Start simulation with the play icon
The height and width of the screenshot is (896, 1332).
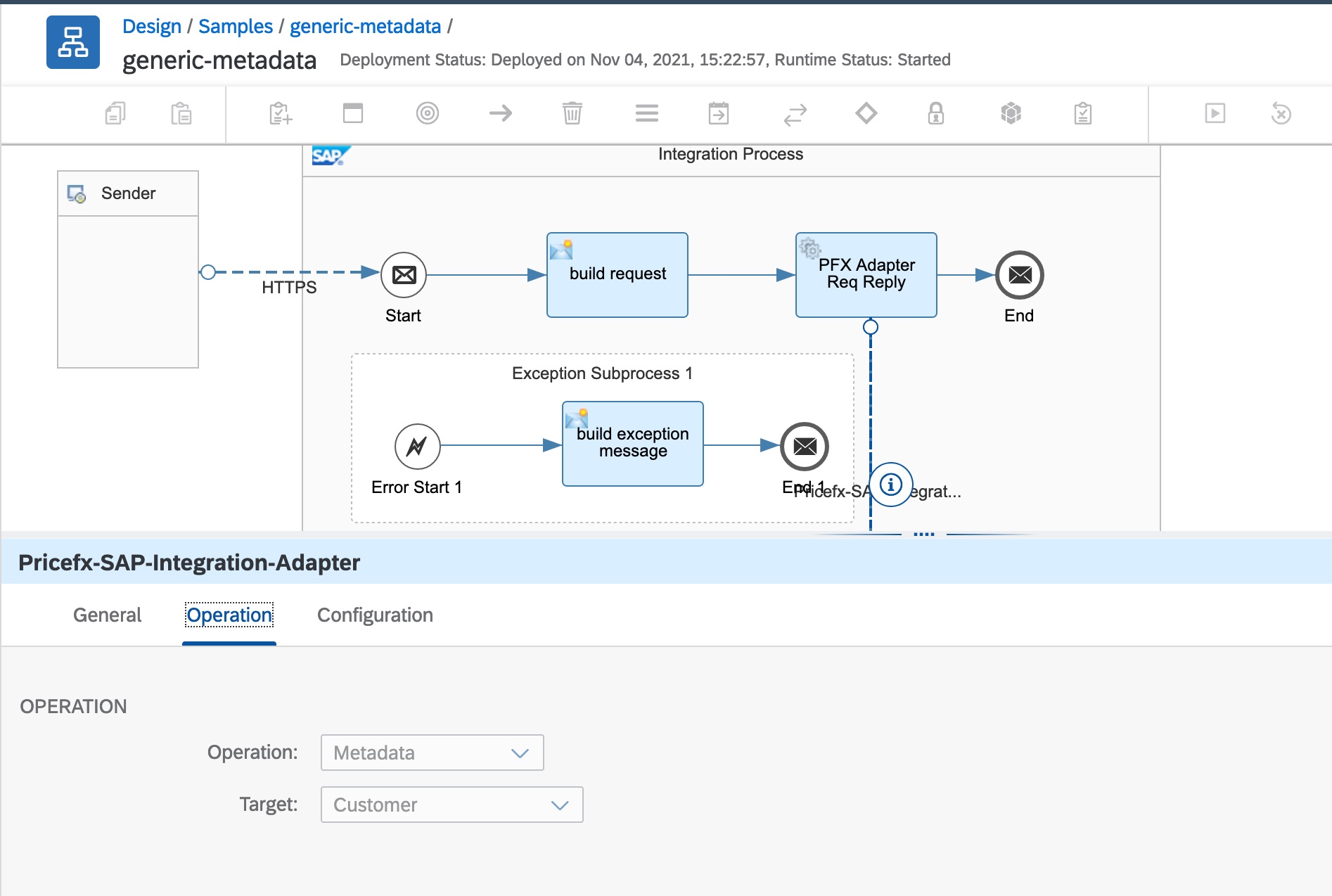coord(1215,113)
